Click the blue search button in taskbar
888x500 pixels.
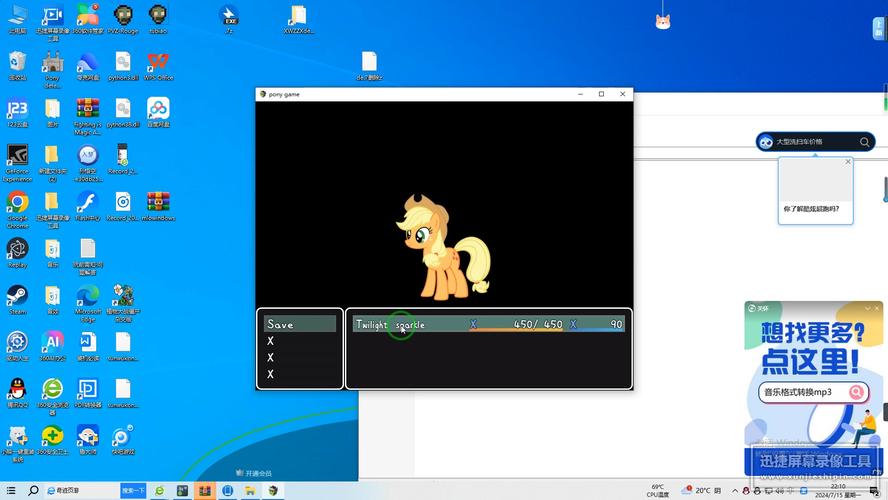coord(133,490)
